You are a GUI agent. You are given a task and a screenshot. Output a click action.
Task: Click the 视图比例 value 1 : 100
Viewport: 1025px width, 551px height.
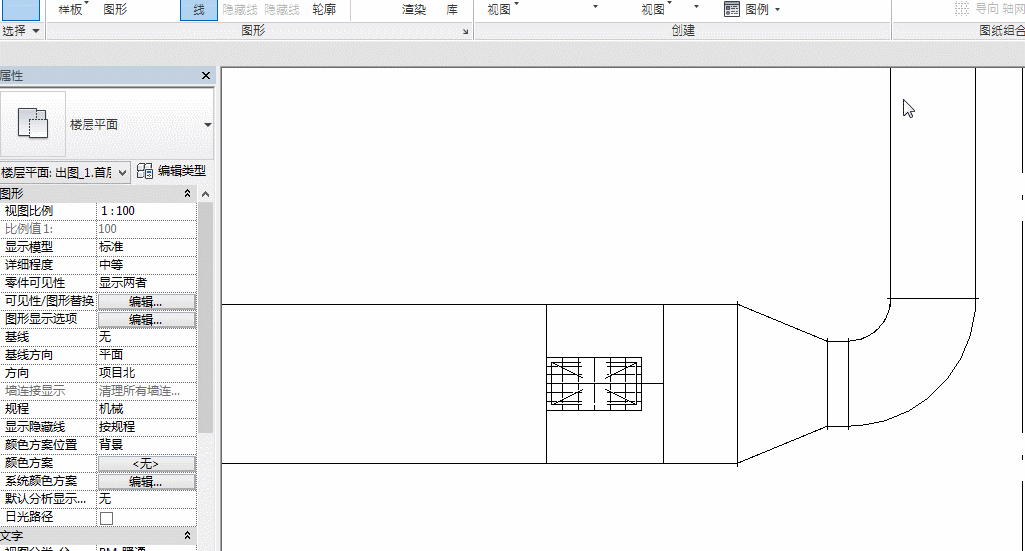(x=146, y=211)
